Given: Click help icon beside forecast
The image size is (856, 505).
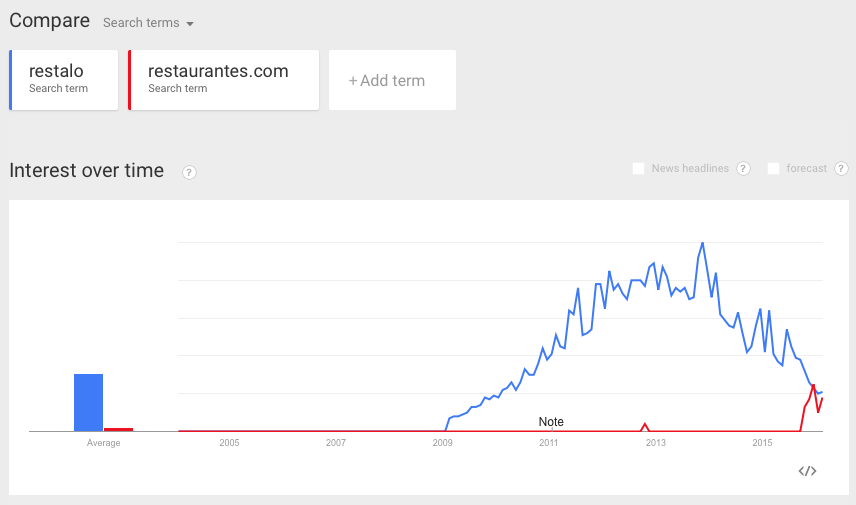Looking at the screenshot, I should [x=841, y=169].
